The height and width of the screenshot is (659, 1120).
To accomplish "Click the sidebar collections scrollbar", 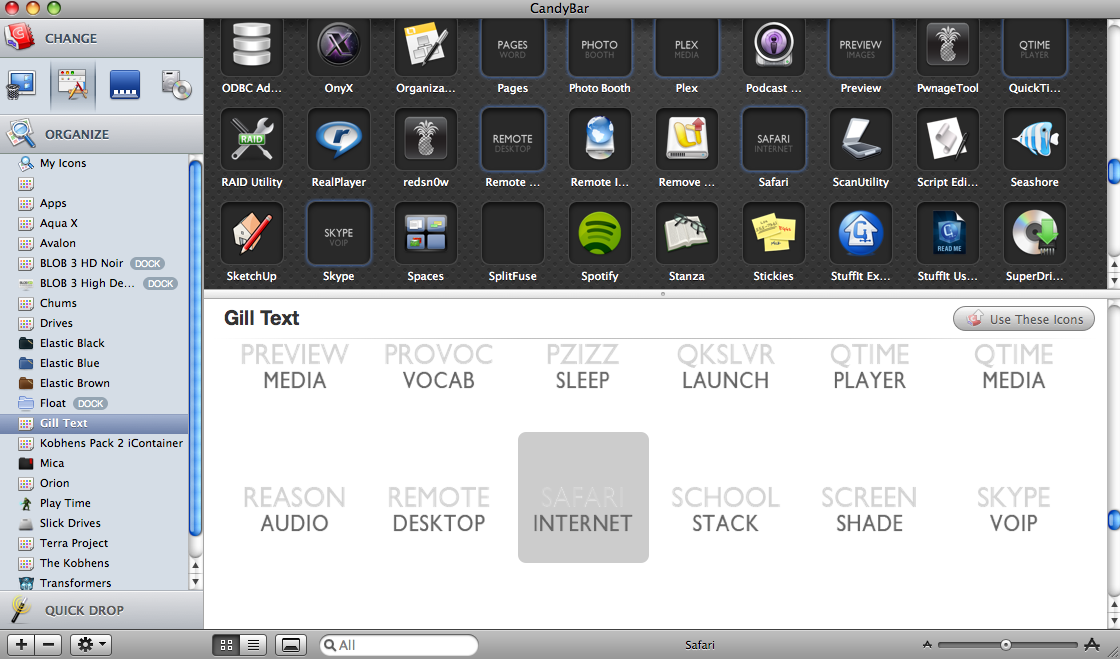I will click(x=195, y=348).
